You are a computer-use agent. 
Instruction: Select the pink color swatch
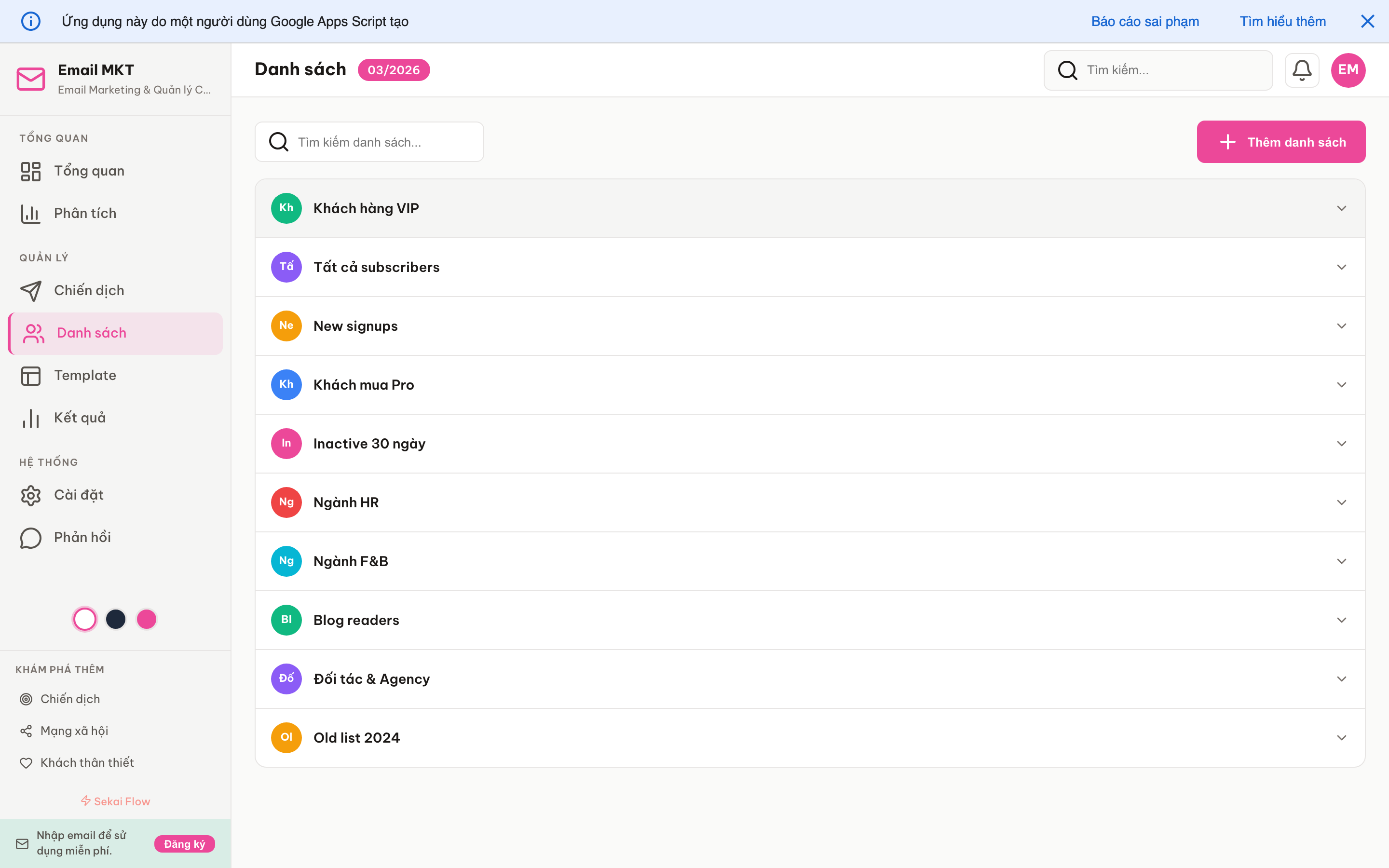pyautogui.click(x=146, y=619)
